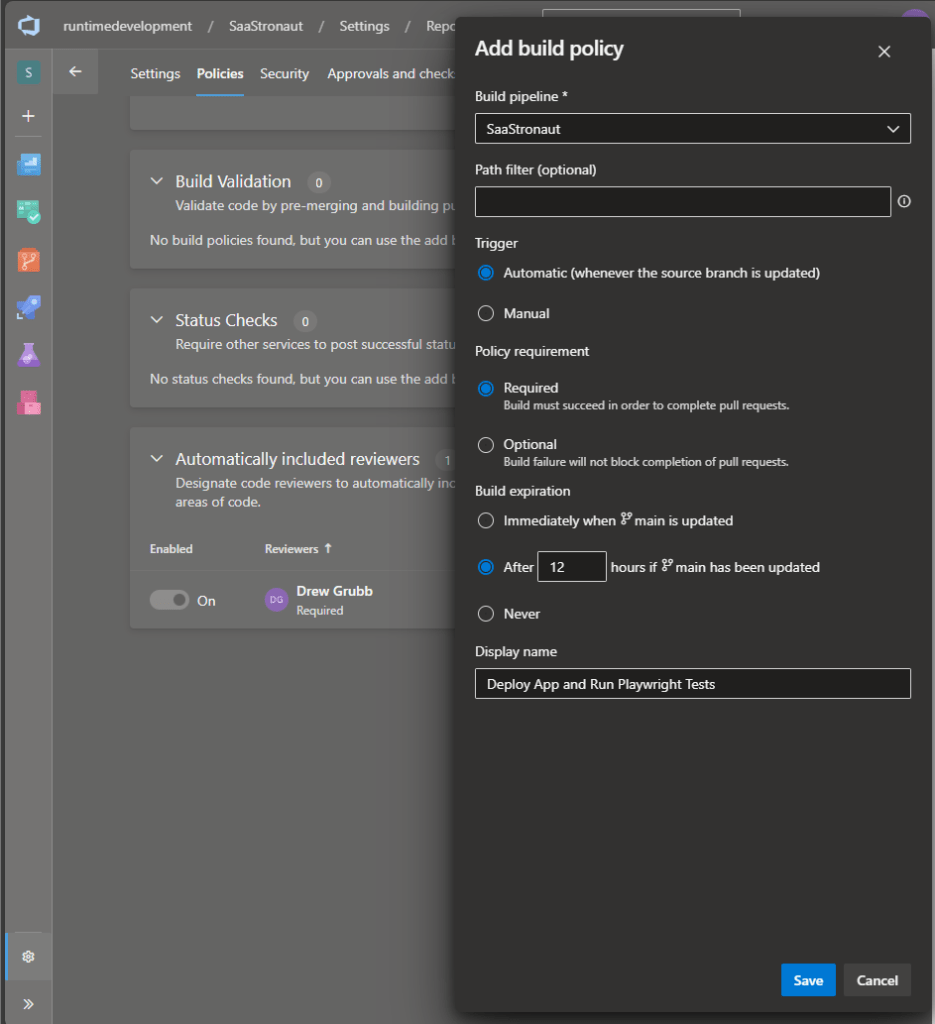
Task: Save the build policy
Action: (807, 980)
